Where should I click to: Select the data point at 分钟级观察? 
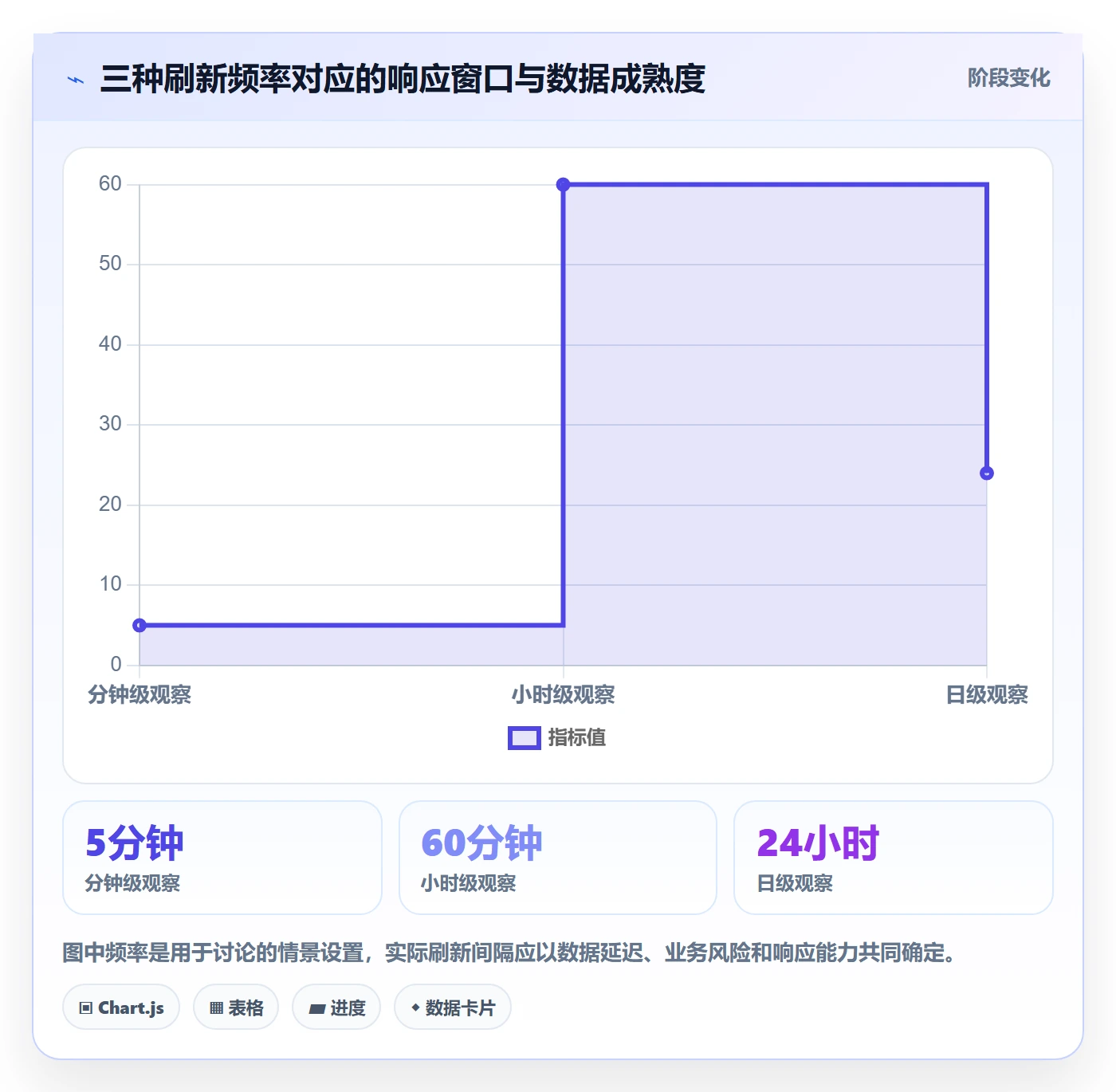(139, 625)
